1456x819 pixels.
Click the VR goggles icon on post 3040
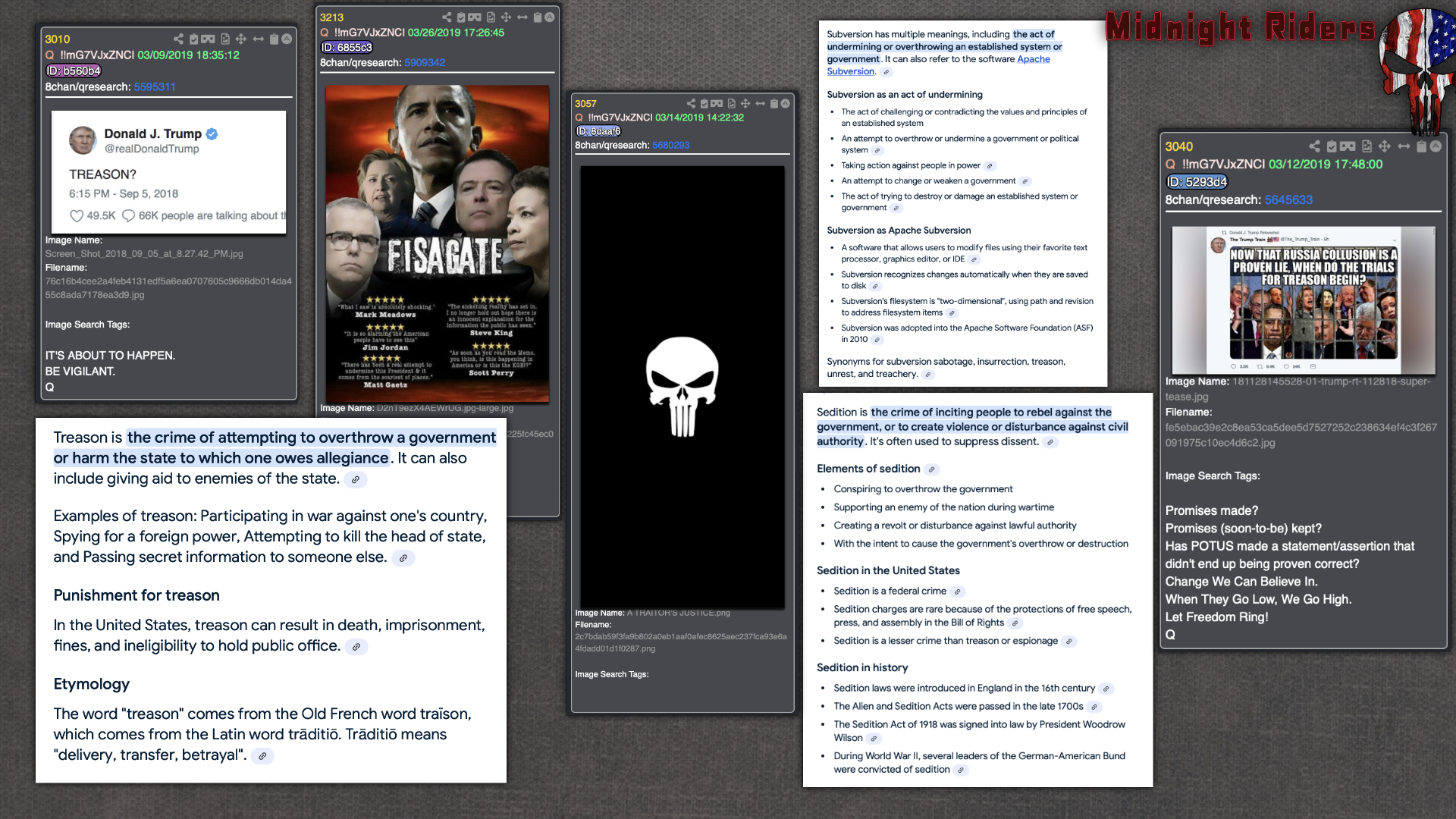(x=1348, y=146)
